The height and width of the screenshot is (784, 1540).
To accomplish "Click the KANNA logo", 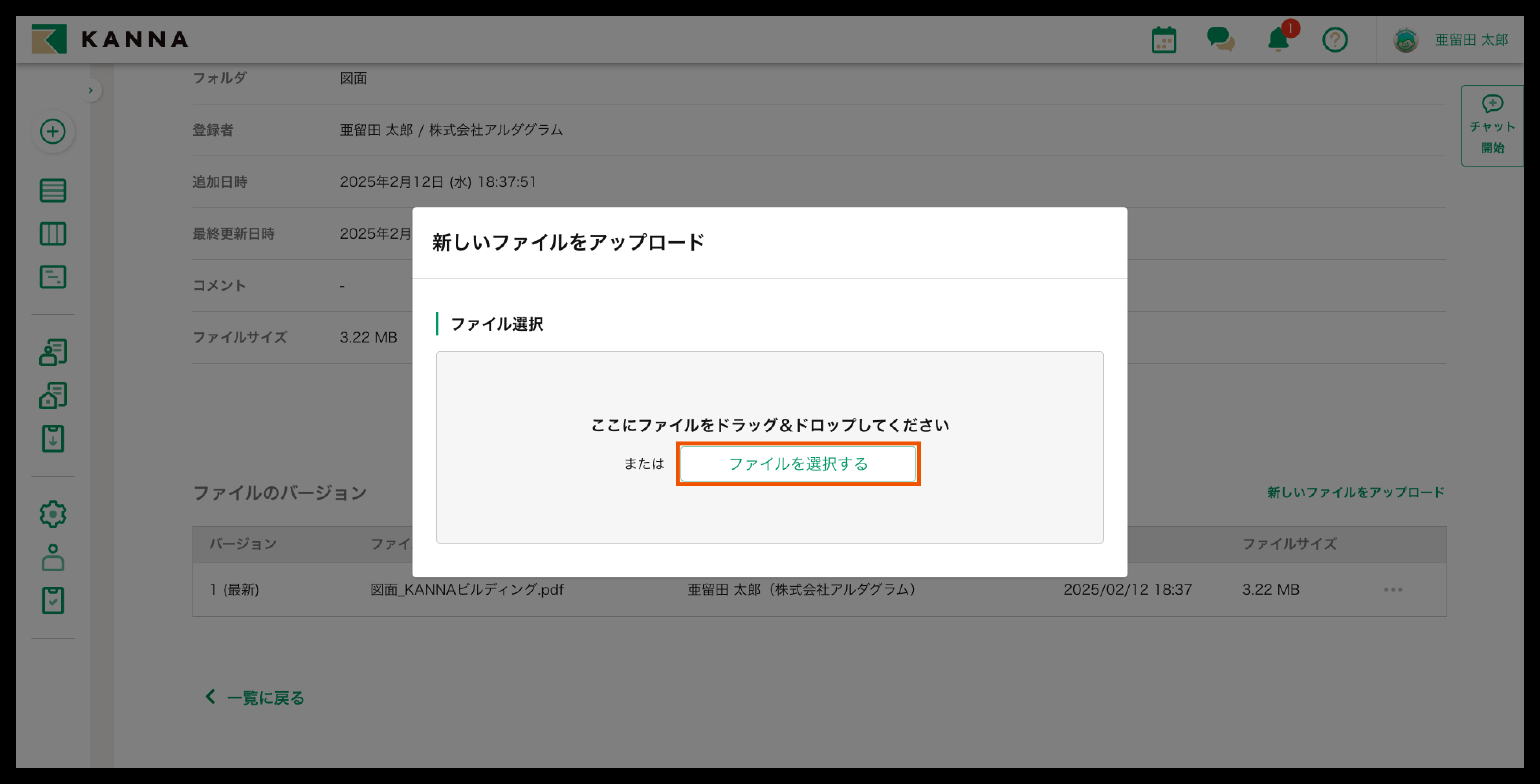I will click(110, 39).
